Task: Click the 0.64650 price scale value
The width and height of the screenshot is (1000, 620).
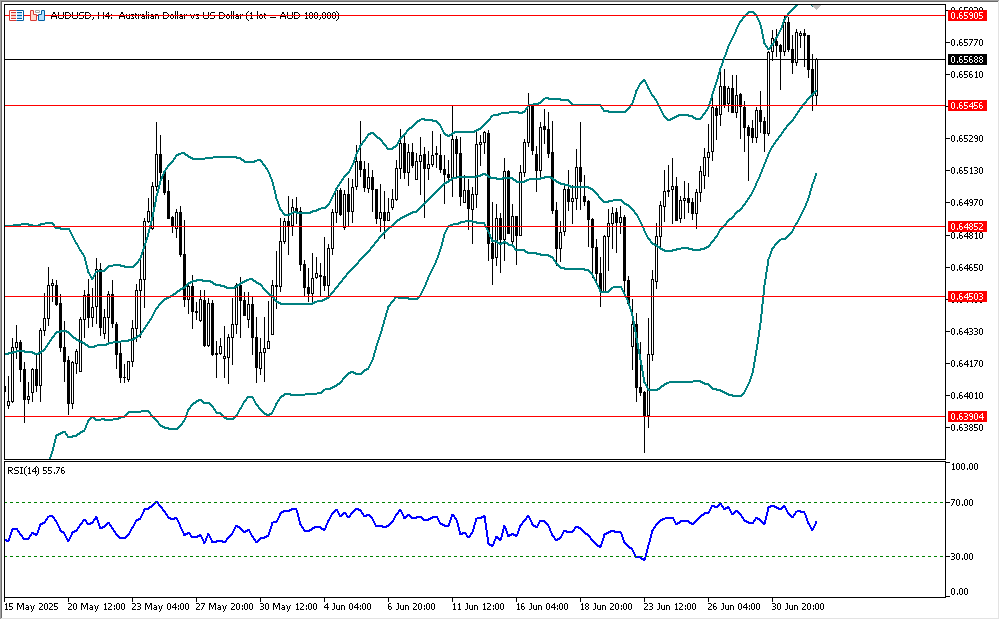Action: tap(967, 267)
